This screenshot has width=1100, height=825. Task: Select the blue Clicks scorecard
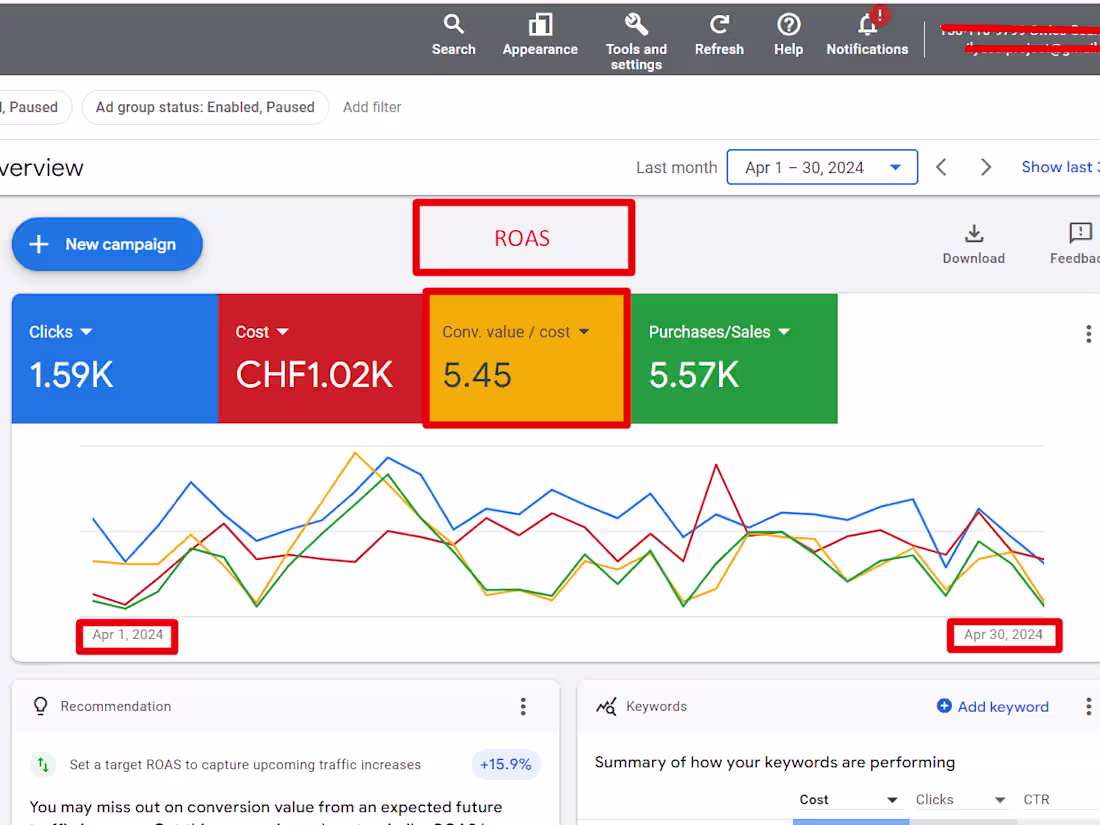(x=115, y=358)
